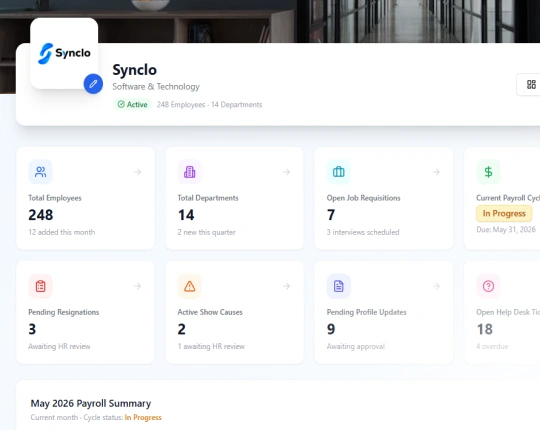This screenshot has width=540, height=431.
Task: Click '248 Employees - 14 Departments' text
Action: (209, 105)
